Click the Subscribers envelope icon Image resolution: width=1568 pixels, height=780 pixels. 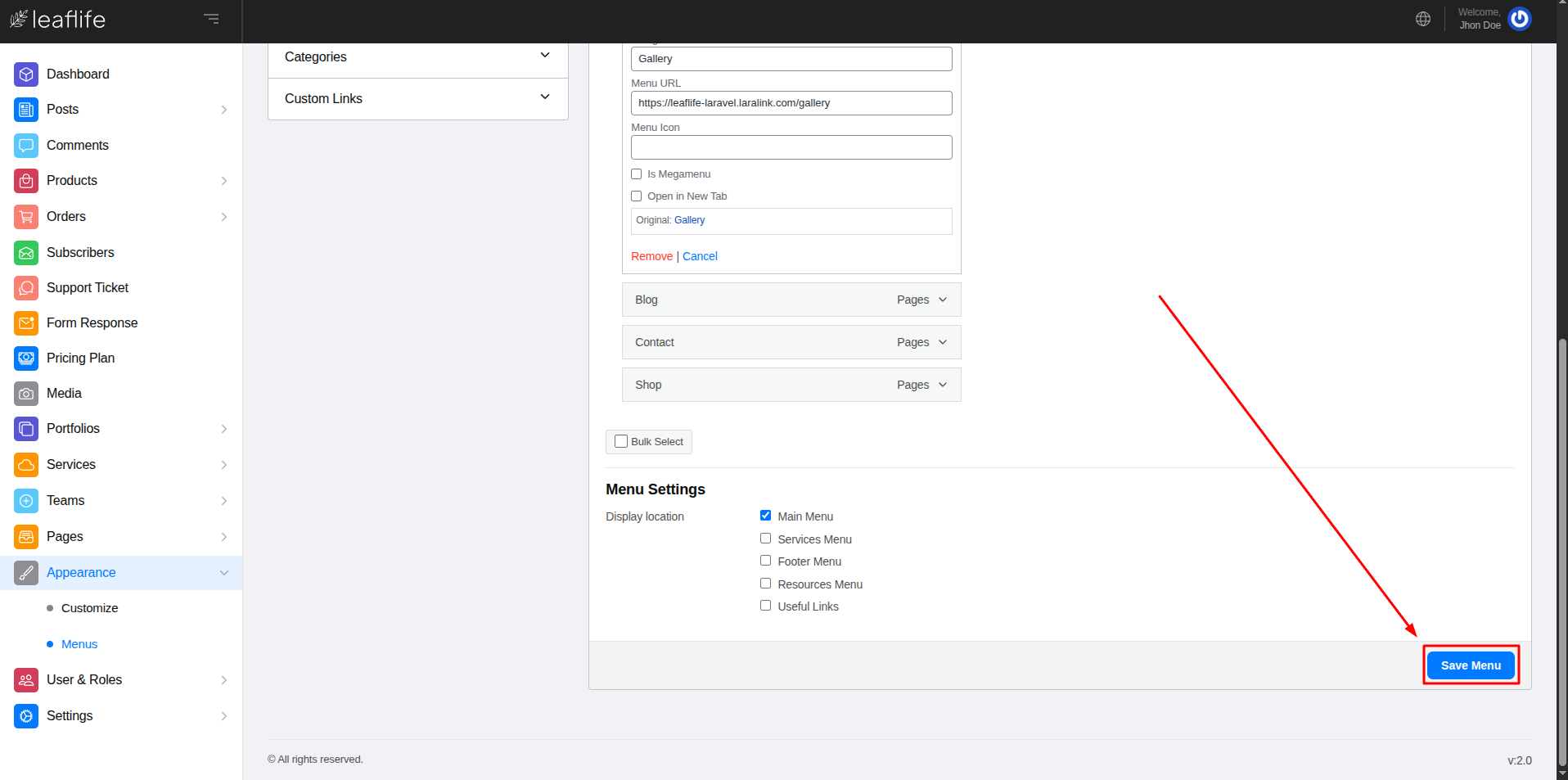tap(26, 253)
